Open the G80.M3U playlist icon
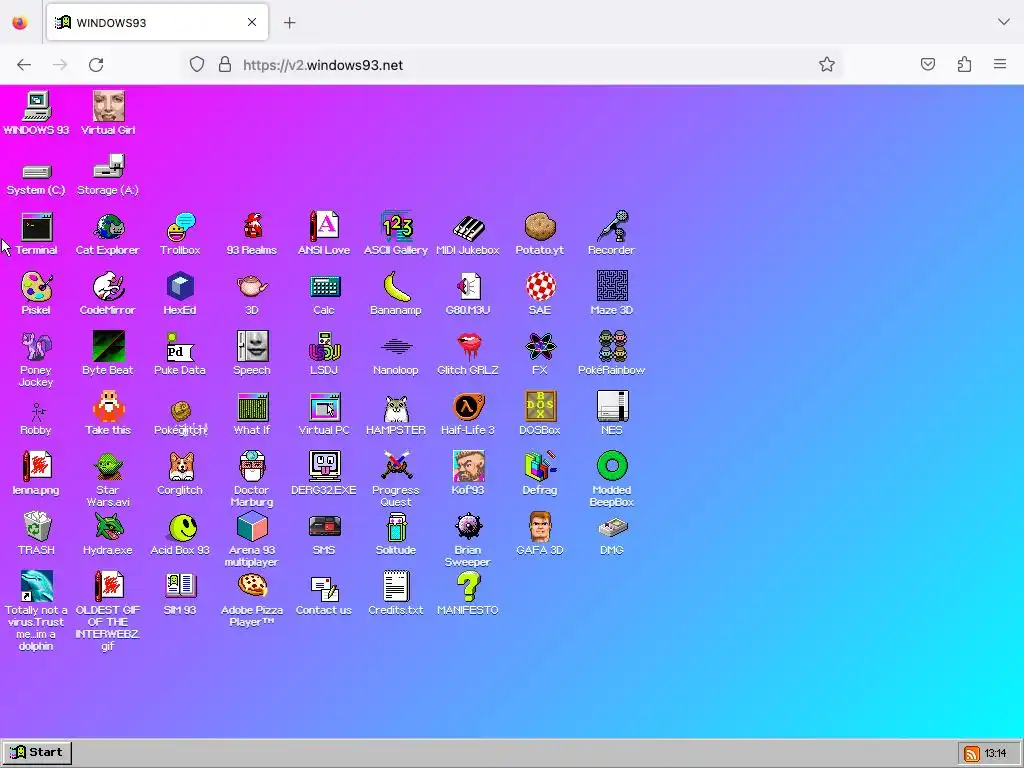Screen dimensions: 1024x768 click(x=468, y=288)
